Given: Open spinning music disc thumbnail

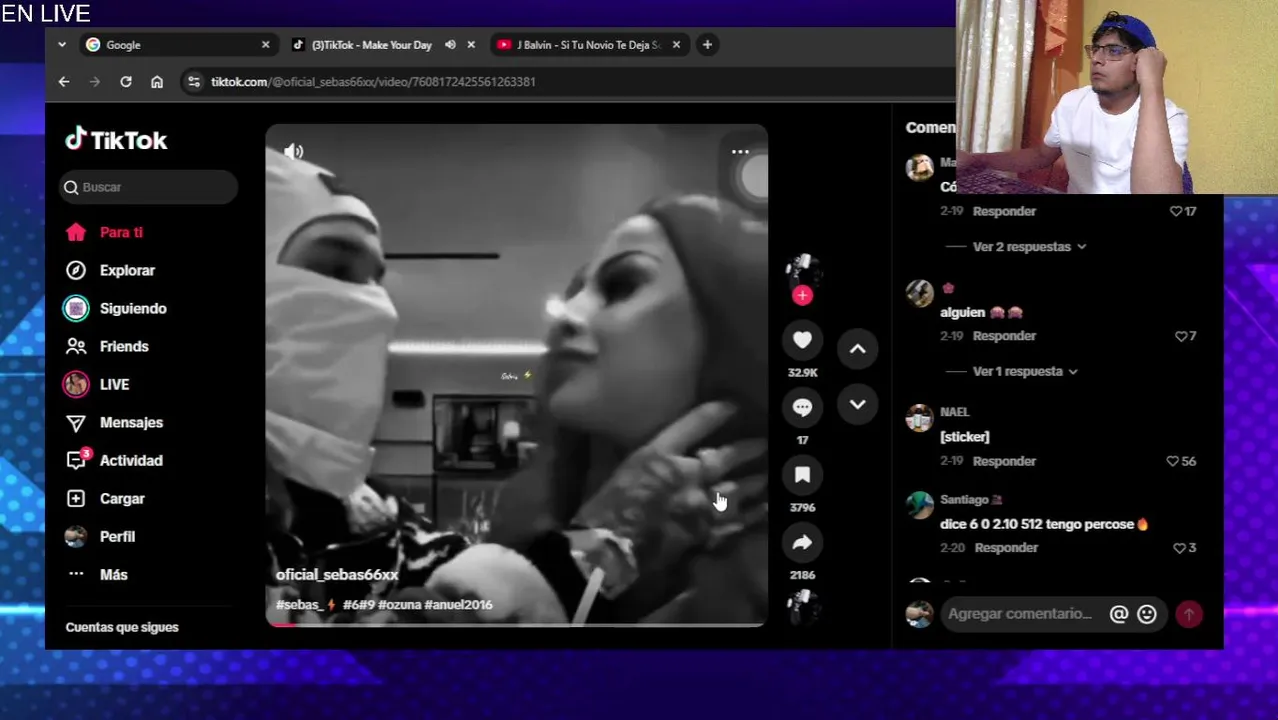Looking at the screenshot, I should click(x=802, y=606).
